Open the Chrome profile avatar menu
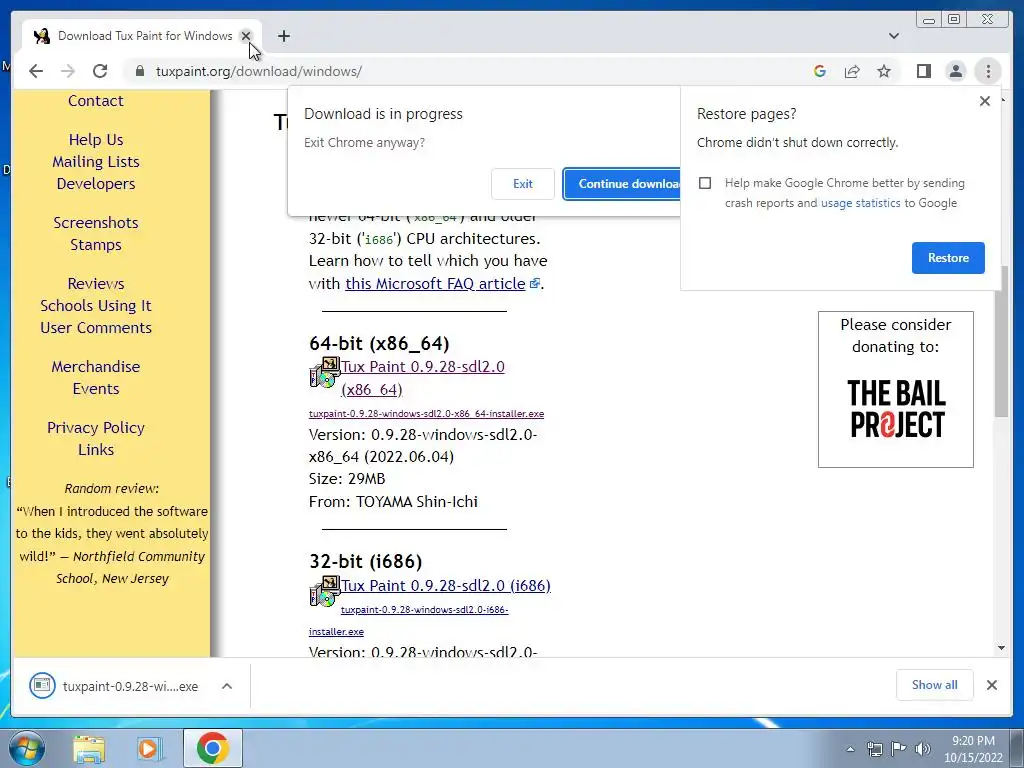Image resolution: width=1024 pixels, height=768 pixels. 955,71
